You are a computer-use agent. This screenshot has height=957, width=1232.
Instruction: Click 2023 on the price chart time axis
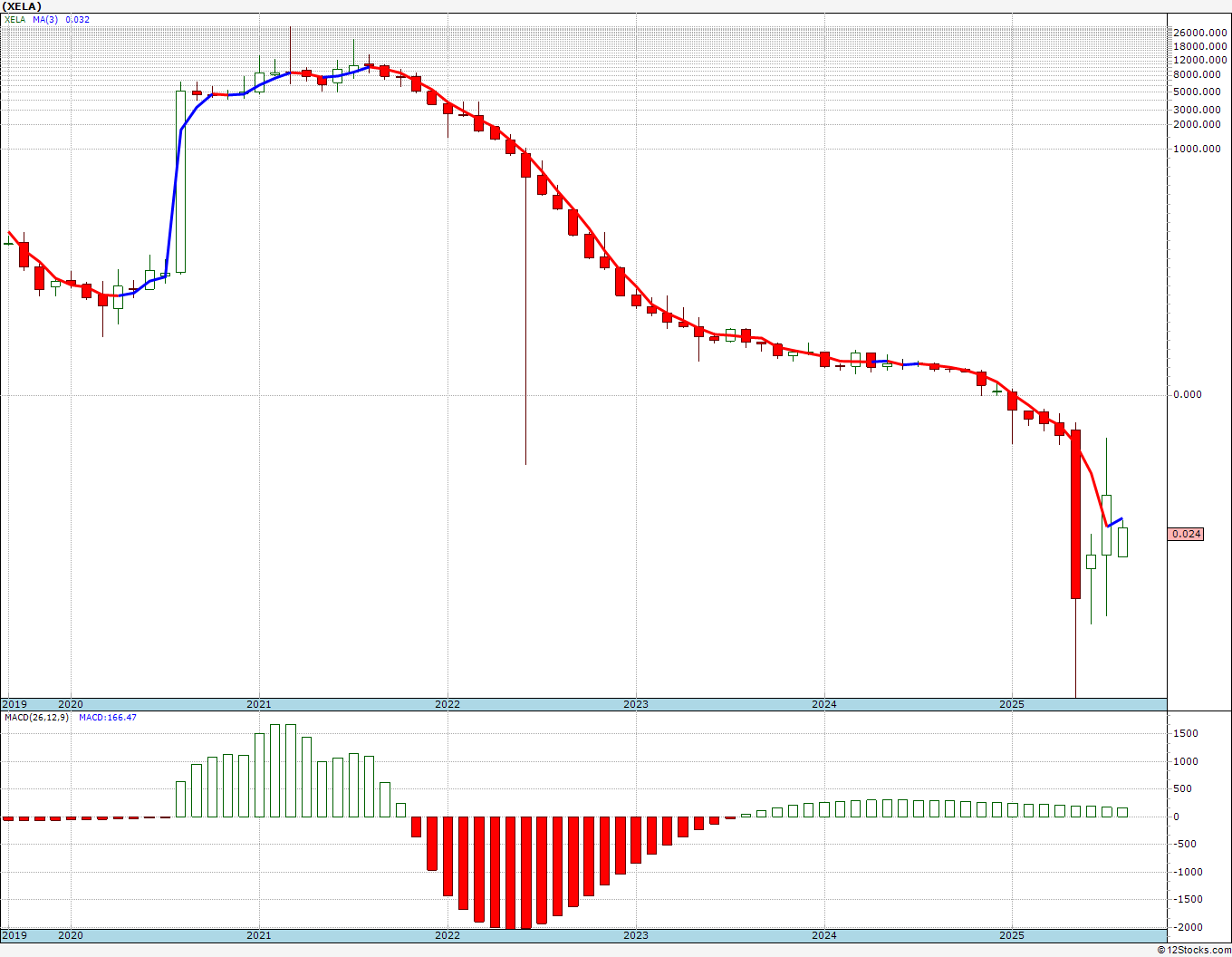click(x=636, y=704)
